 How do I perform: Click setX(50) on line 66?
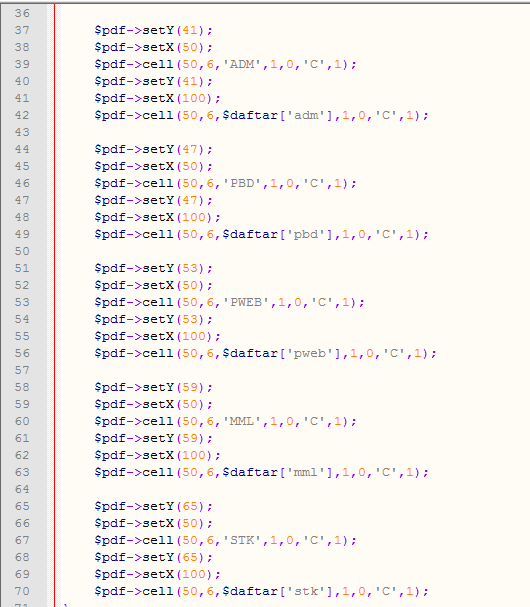173,523
